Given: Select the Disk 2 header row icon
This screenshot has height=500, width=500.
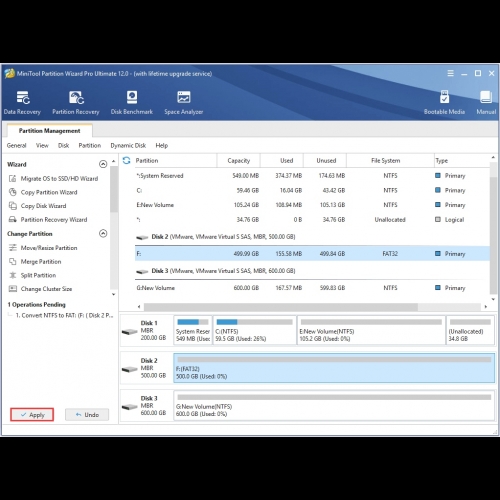Looking at the screenshot, I should click(142, 237).
